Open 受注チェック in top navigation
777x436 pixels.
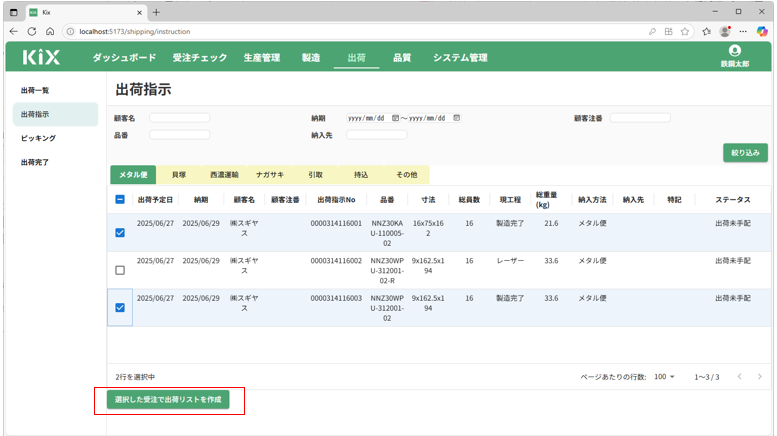coord(200,57)
